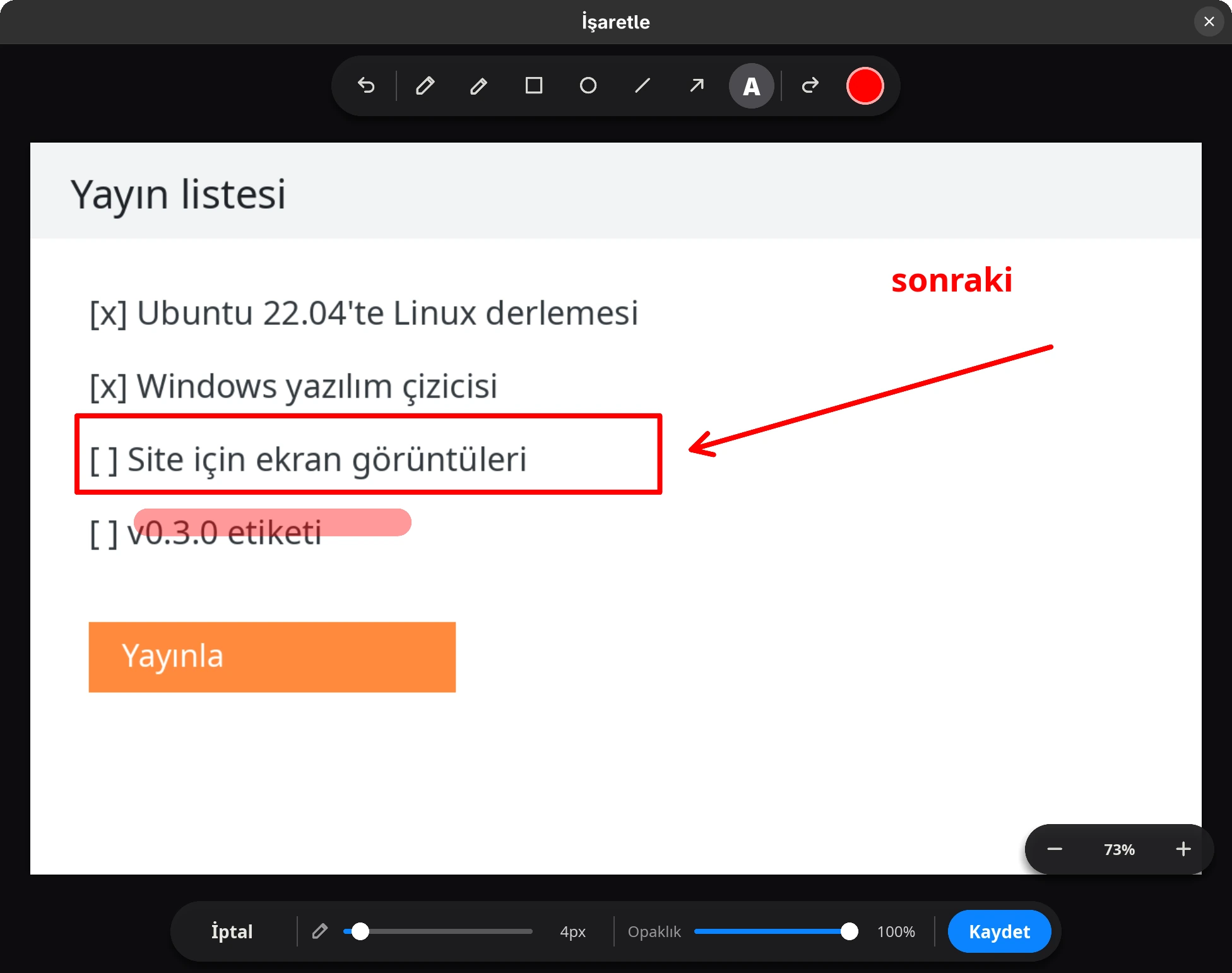The image size is (1232, 973).
Task: Choose the rectangle shape tool
Action: (534, 85)
